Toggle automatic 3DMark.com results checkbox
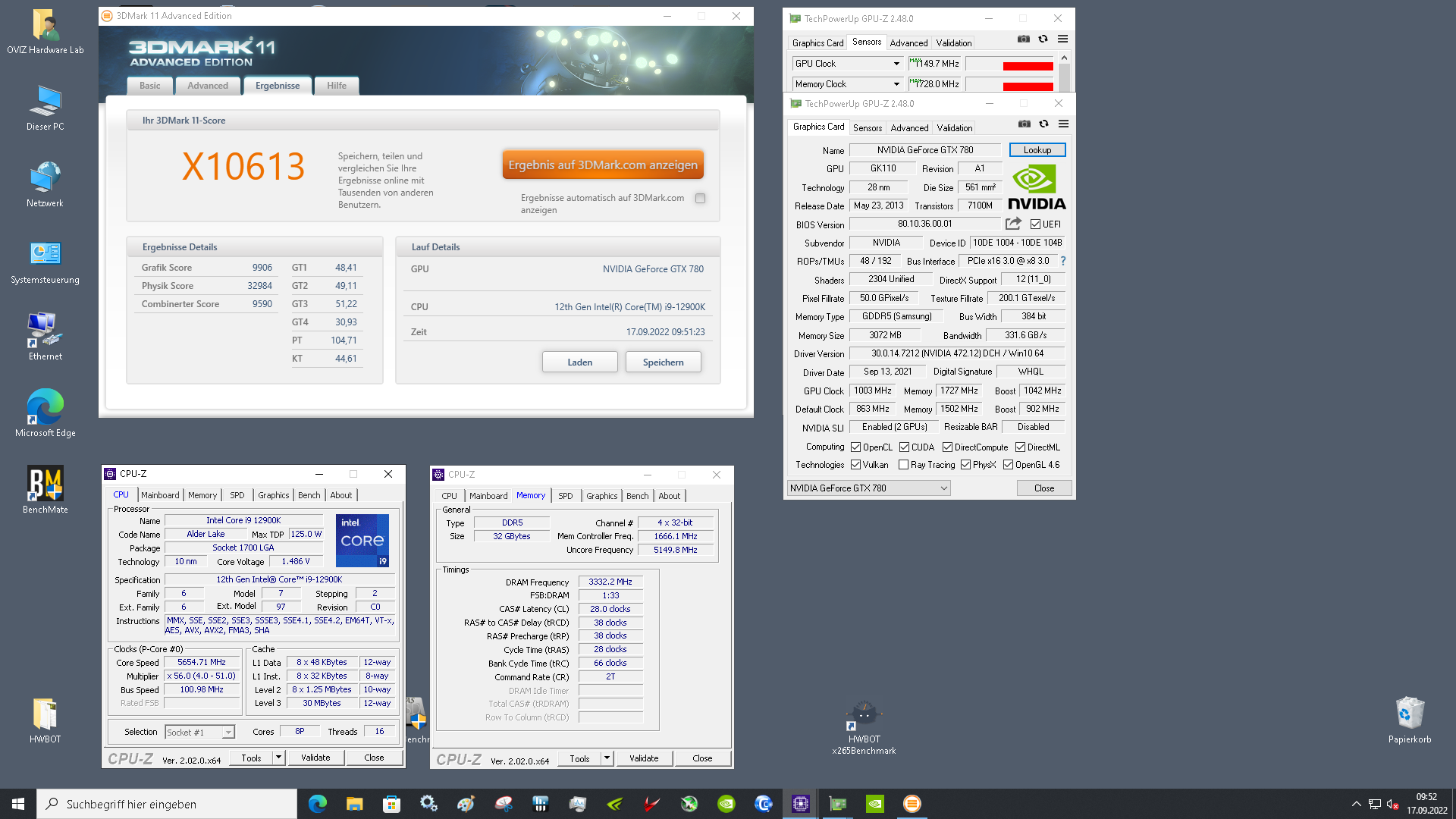The image size is (1456, 819). point(701,198)
